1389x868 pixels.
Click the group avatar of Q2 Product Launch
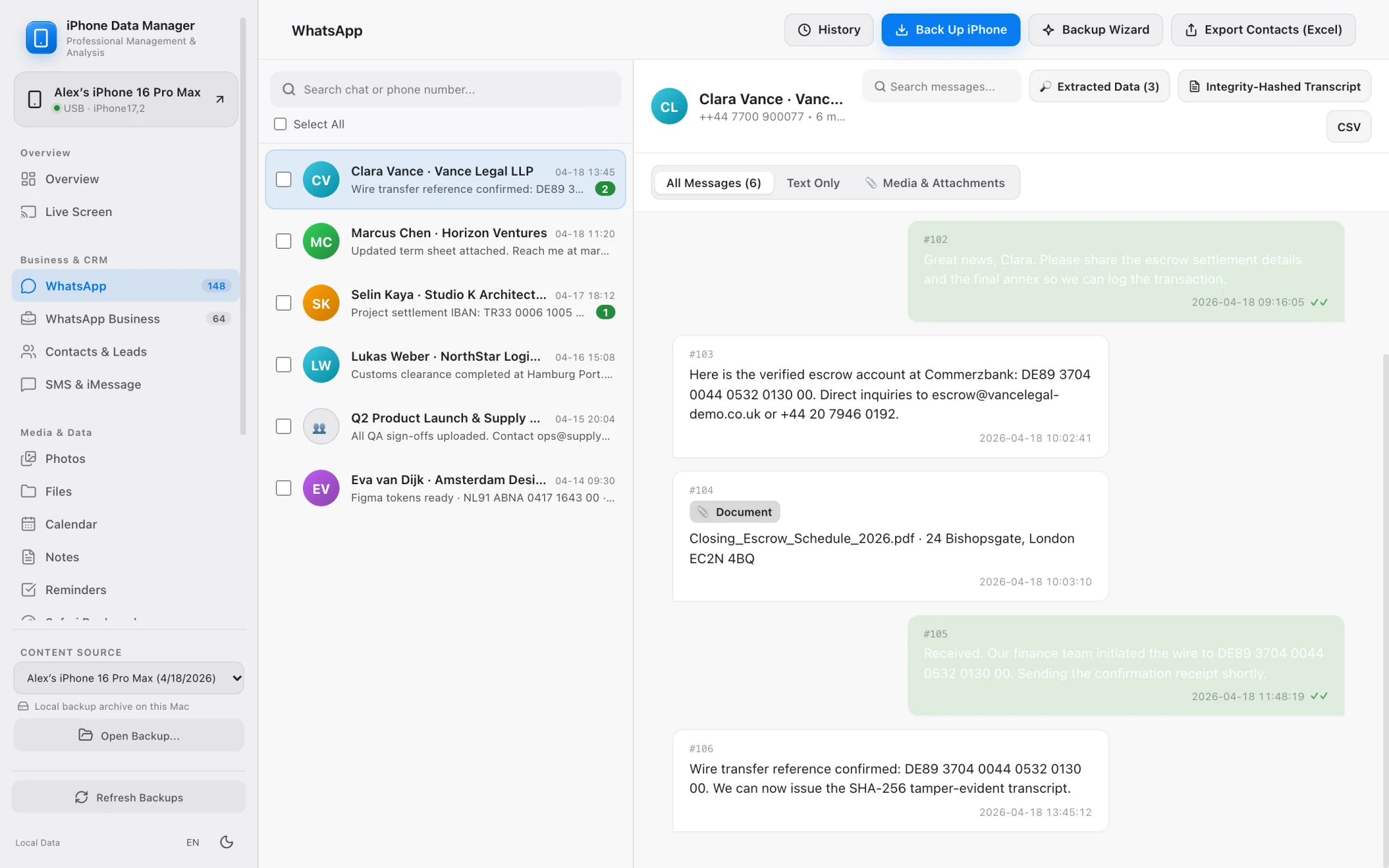click(321, 426)
